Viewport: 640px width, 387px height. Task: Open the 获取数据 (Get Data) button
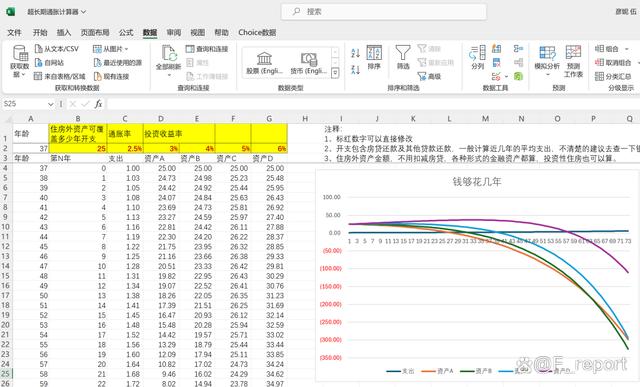click(20, 62)
